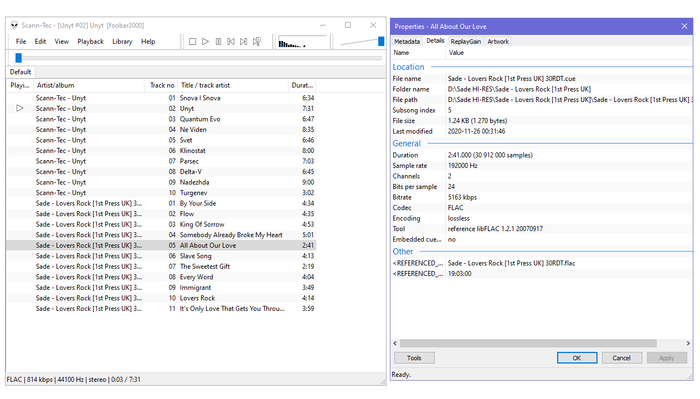Click the seekbar position handle
This screenshot has height=399, width=700.
click(x=18, y=58)
